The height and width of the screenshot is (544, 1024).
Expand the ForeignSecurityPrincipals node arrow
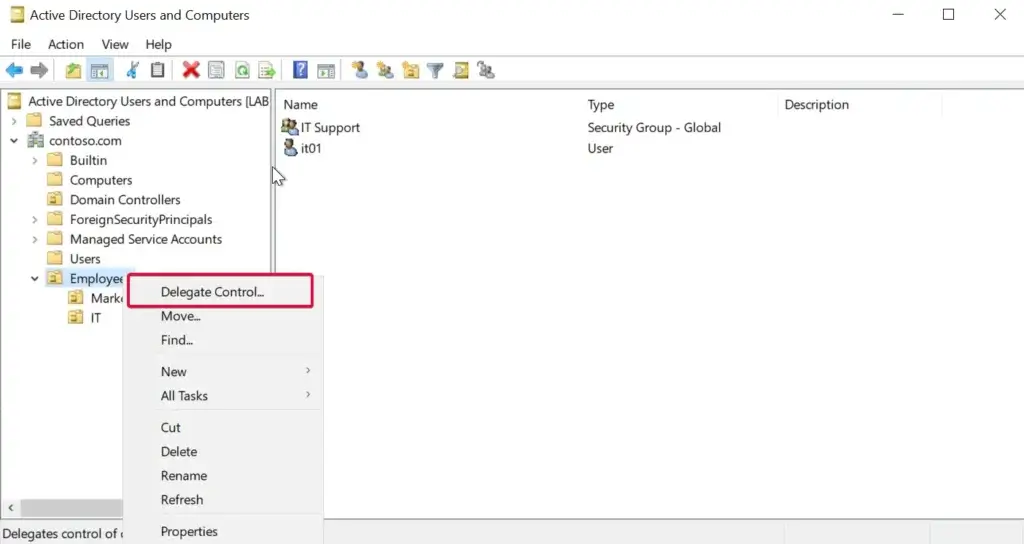coord(35,220)
